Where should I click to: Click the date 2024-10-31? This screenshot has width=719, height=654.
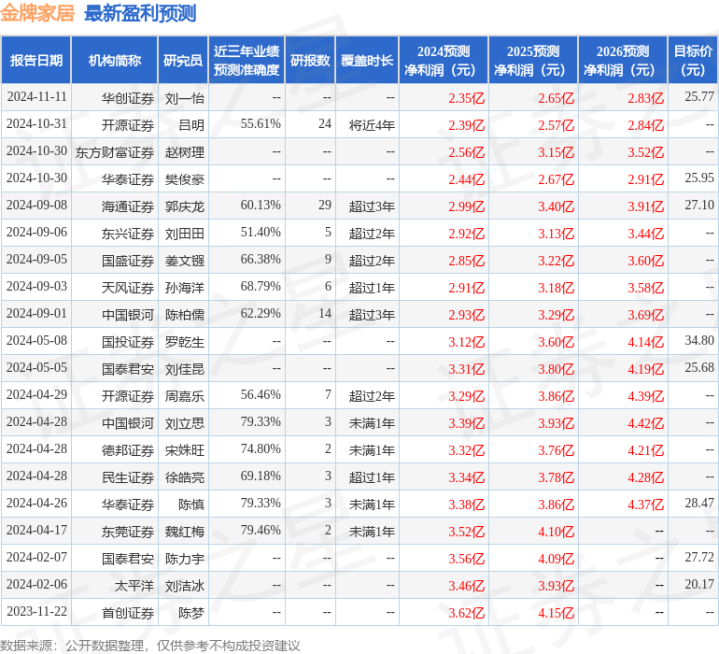37,124
